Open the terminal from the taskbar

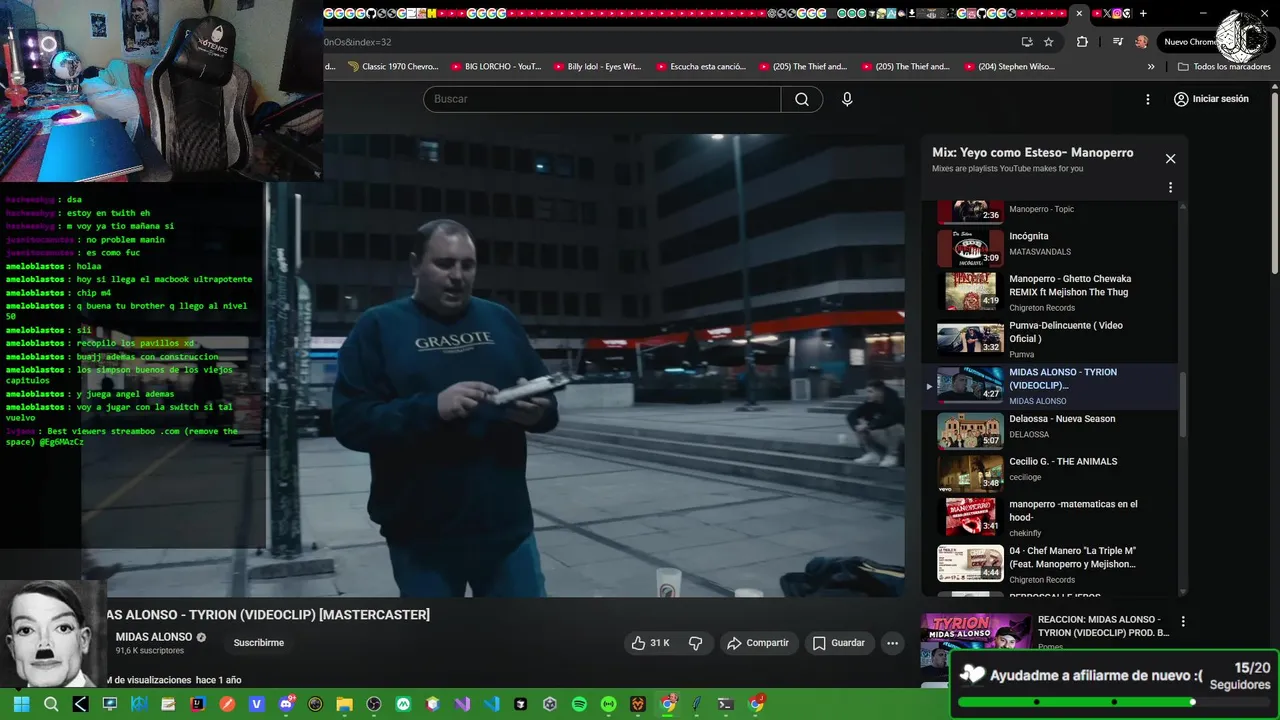point(725,704)
